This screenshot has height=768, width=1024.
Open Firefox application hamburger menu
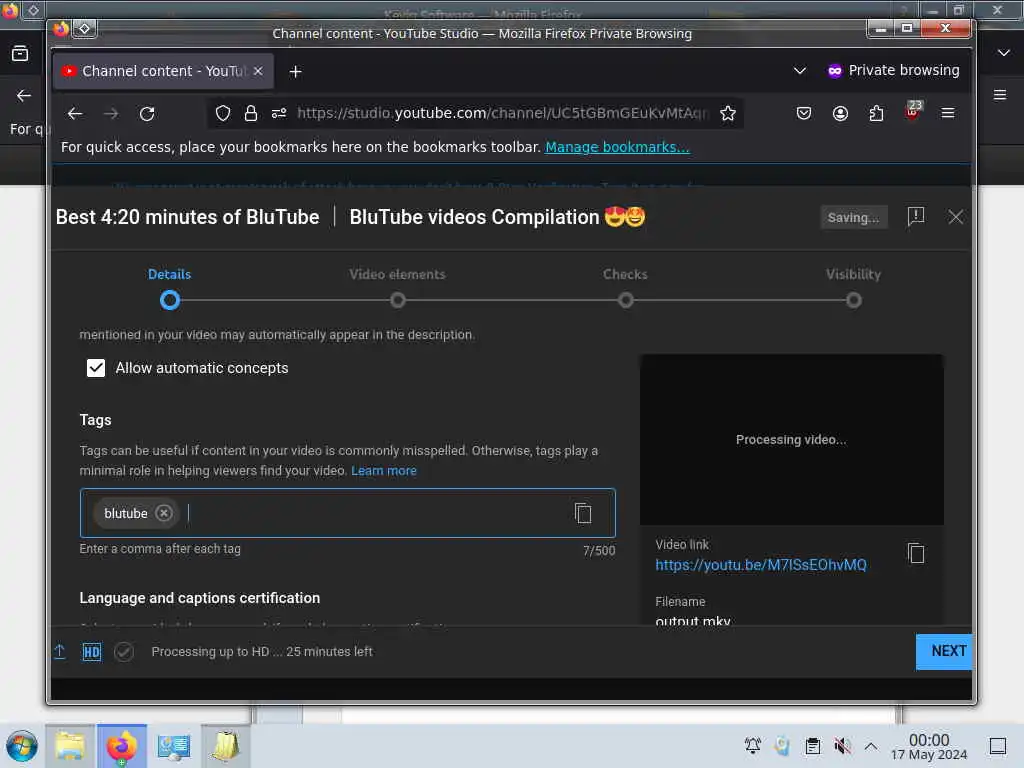pos(948,114)
